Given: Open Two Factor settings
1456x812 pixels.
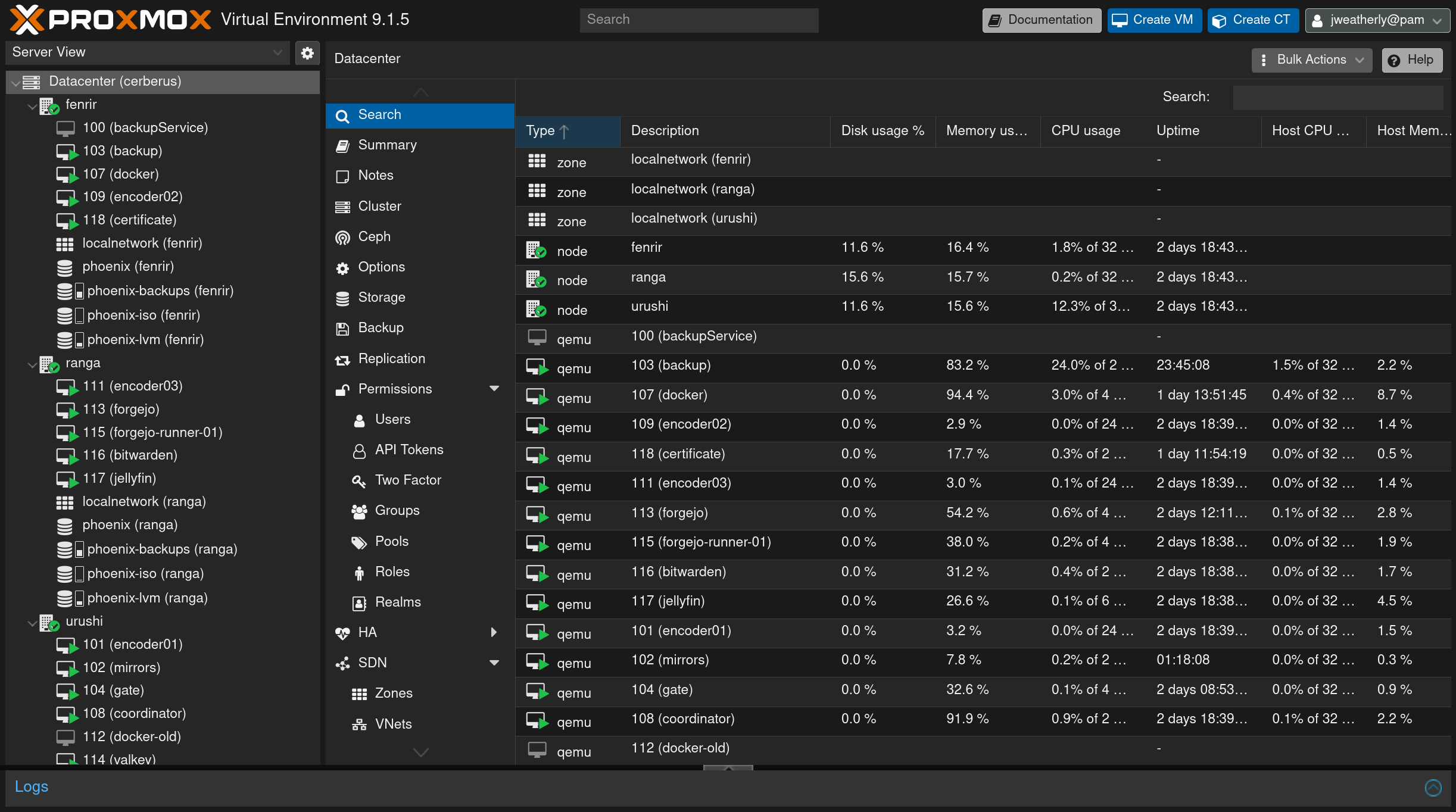Looking at the screenshot, I should point(407,480).
